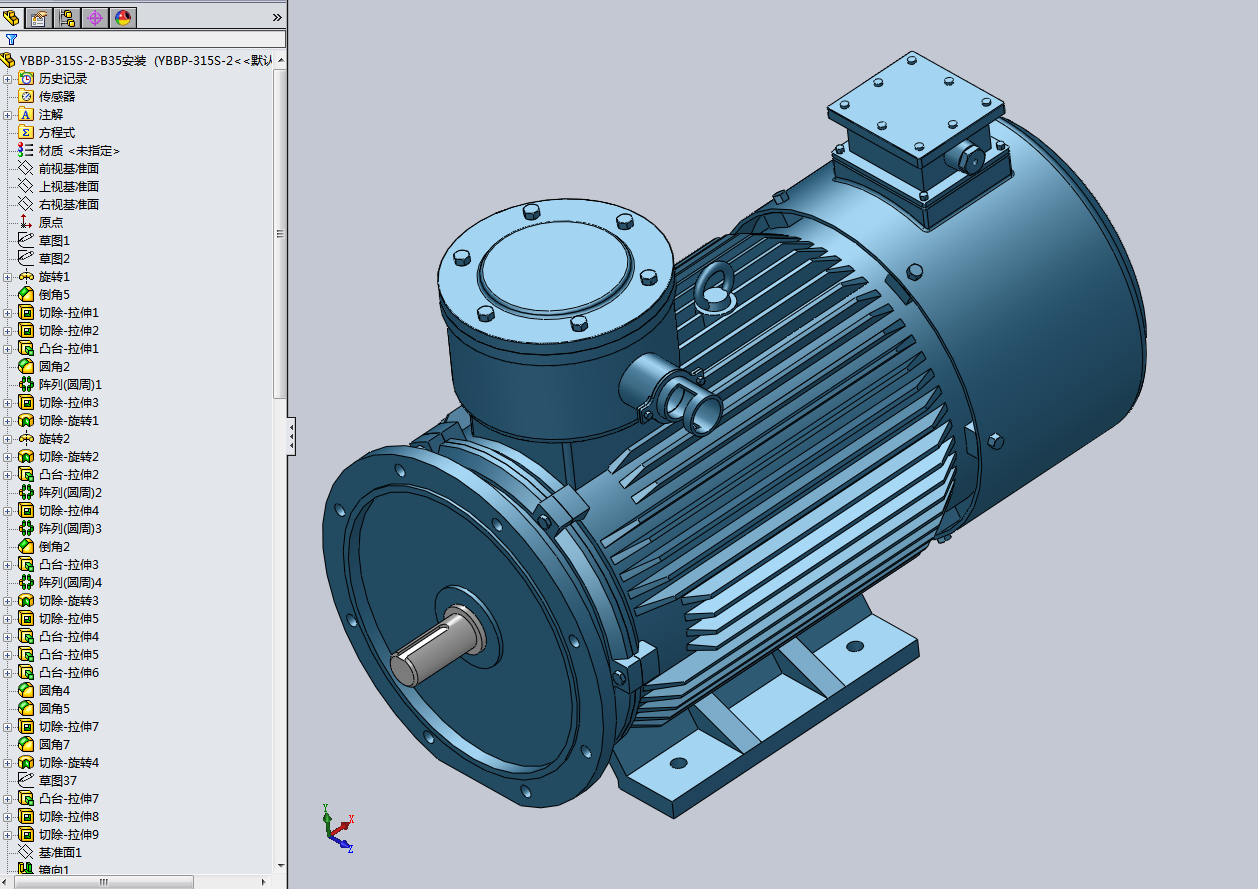Switch to the FeatureManager design tree tab

coord(12,17)
